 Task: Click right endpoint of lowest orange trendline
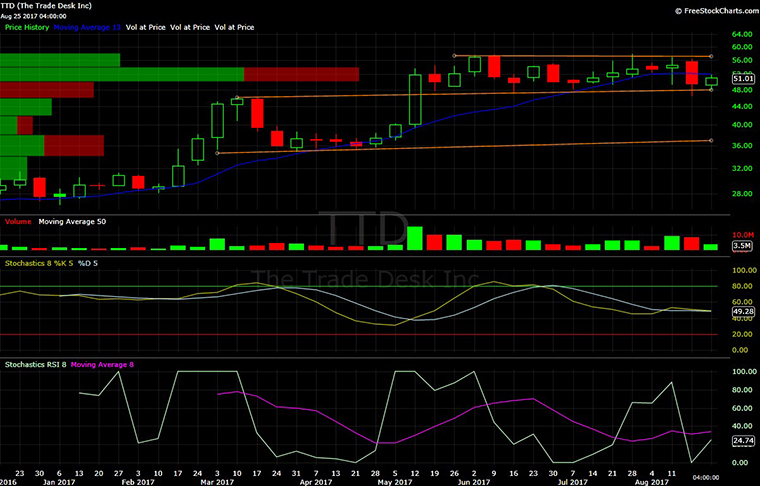point(711,141)
